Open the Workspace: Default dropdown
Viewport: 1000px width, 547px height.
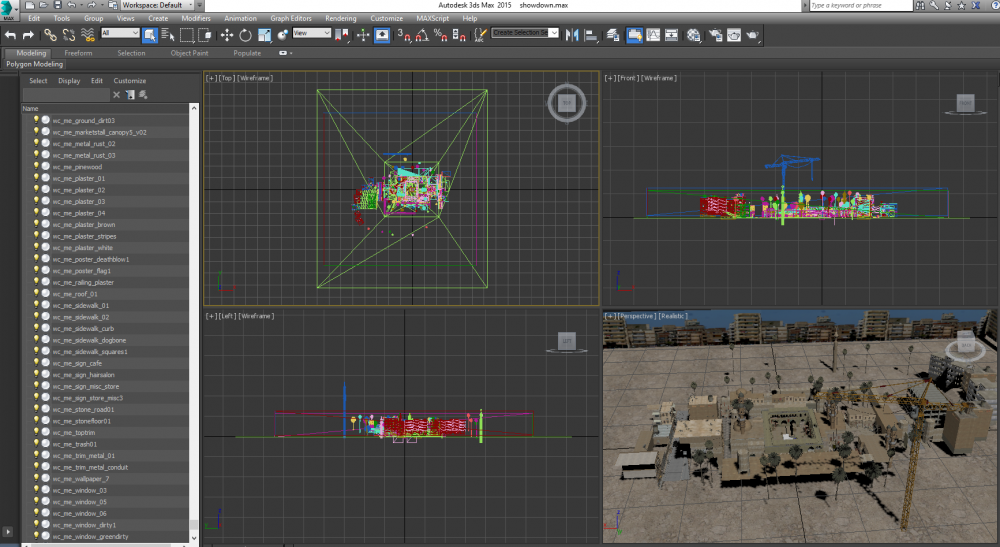[160, 5]
